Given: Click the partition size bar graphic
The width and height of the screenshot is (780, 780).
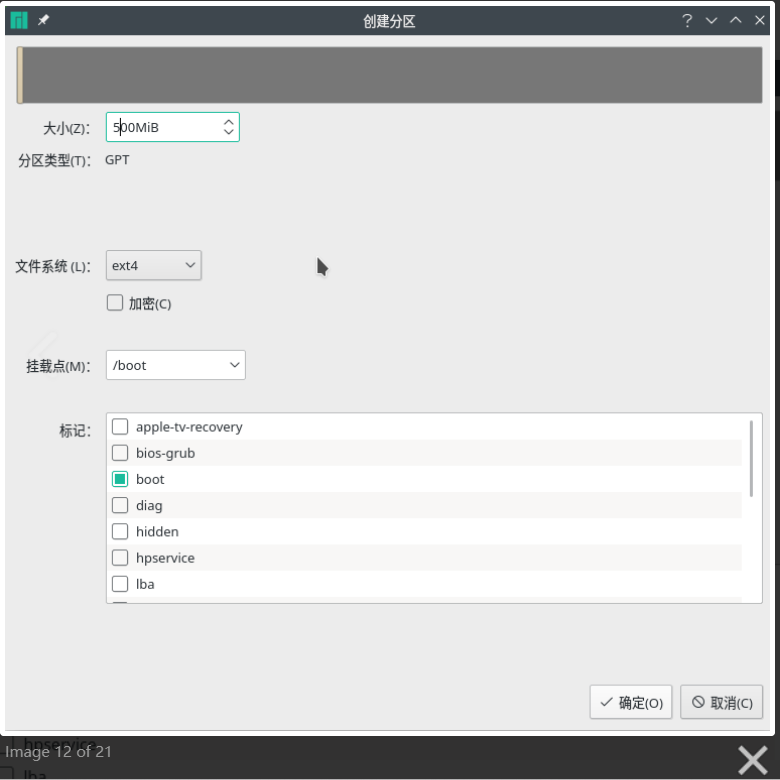Looking at the screenshot, I should point(390,75).
